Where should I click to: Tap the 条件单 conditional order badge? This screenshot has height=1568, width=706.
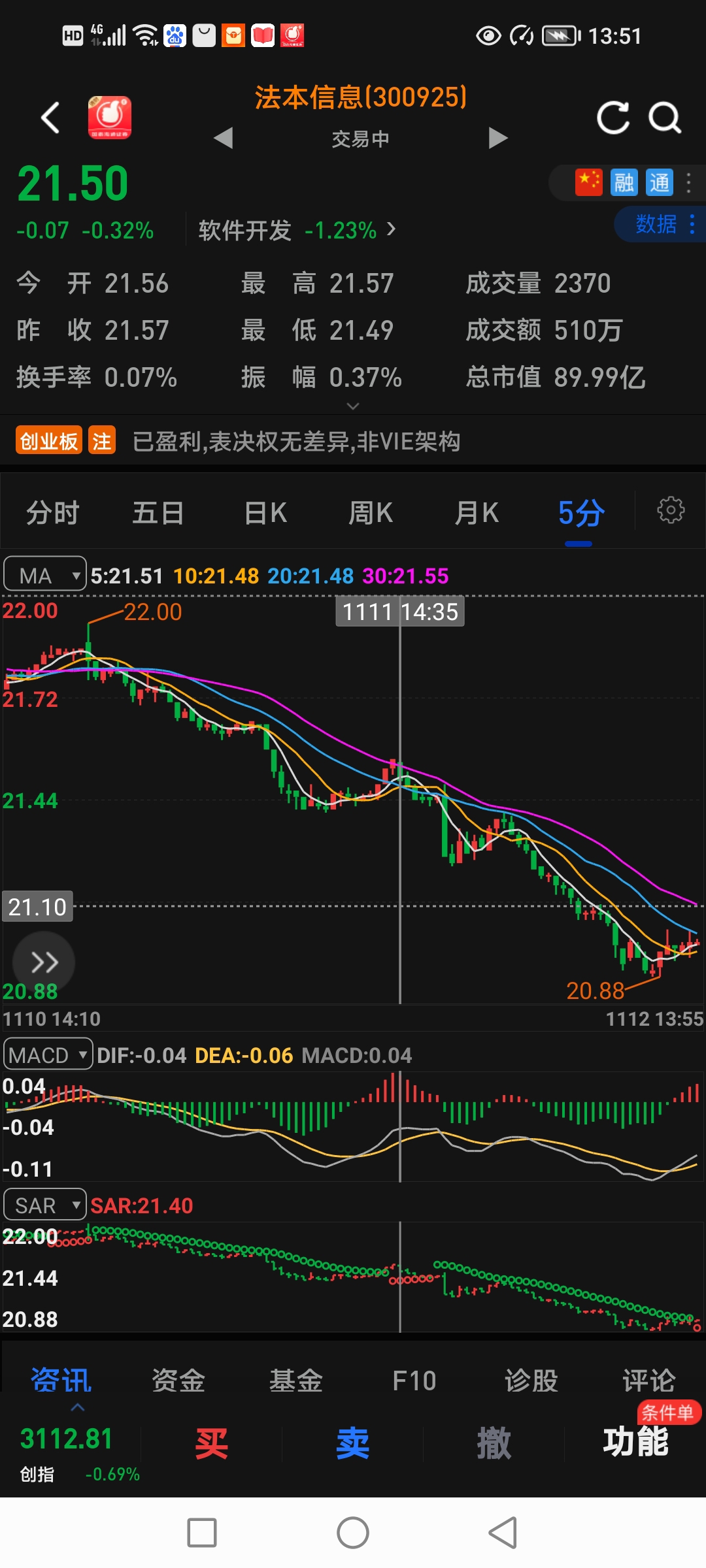coord(669,1413)
